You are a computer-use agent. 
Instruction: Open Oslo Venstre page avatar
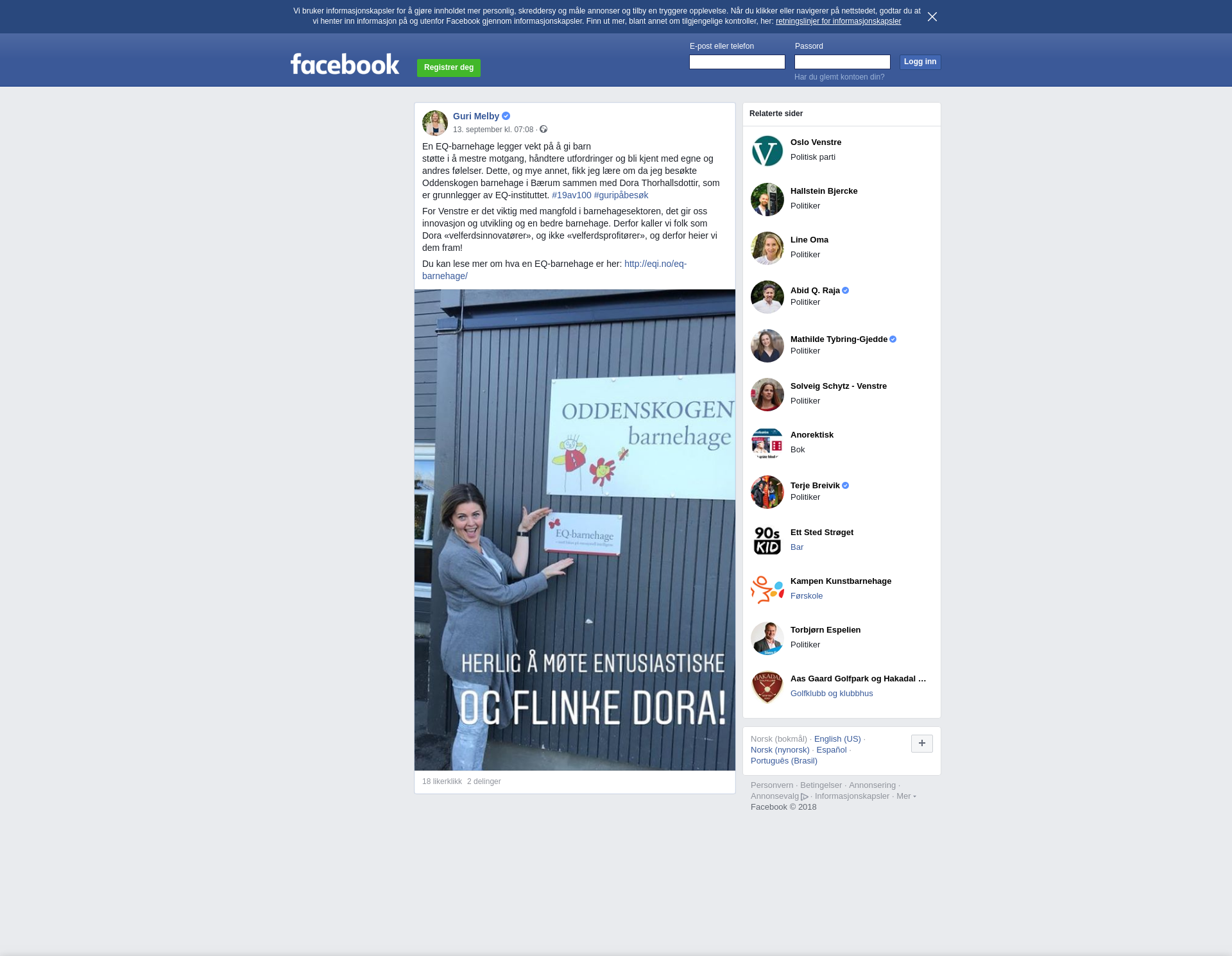[767, 151]
